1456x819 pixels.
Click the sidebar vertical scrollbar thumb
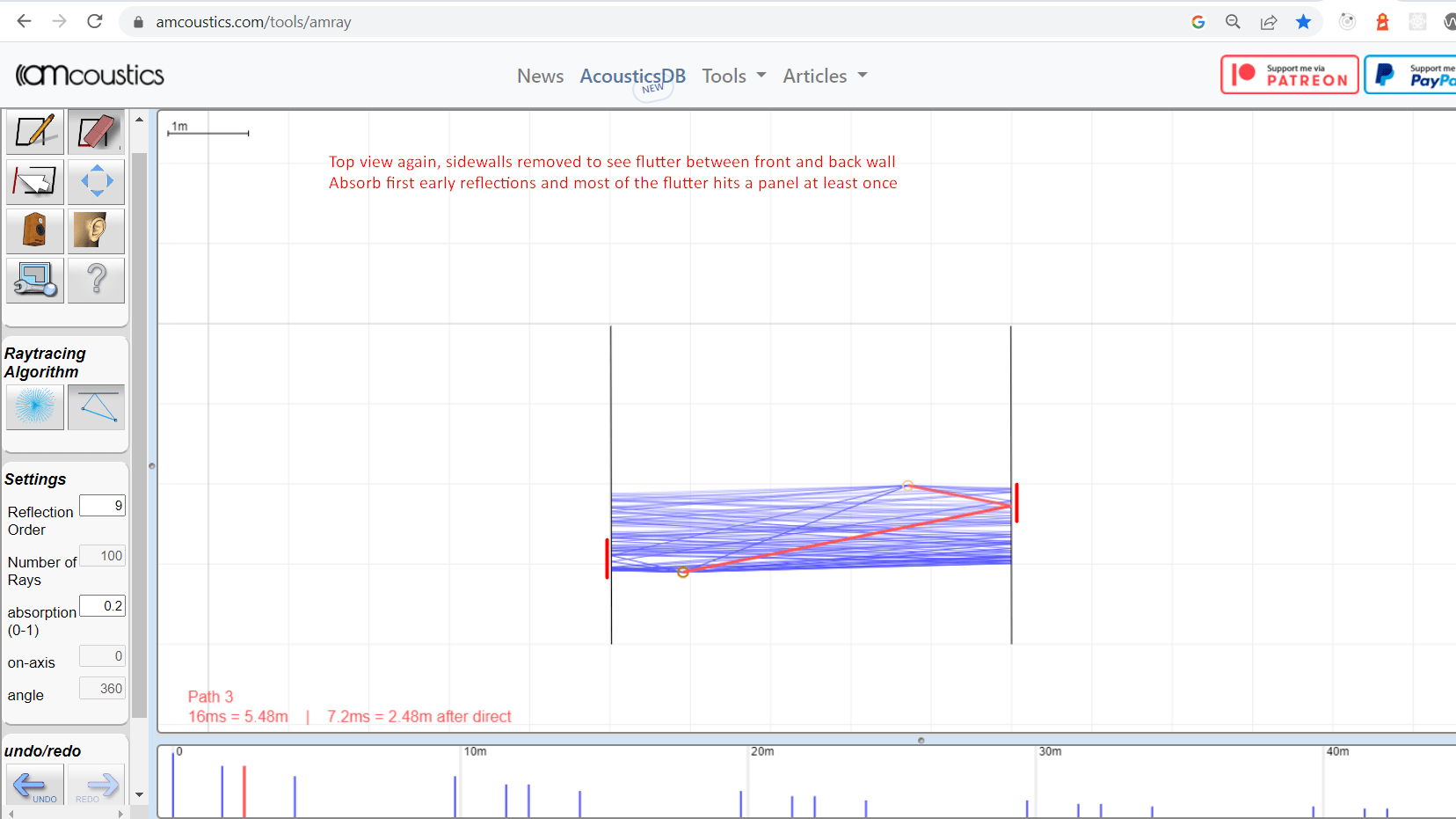pyautogui.click(x=140, y=435)
